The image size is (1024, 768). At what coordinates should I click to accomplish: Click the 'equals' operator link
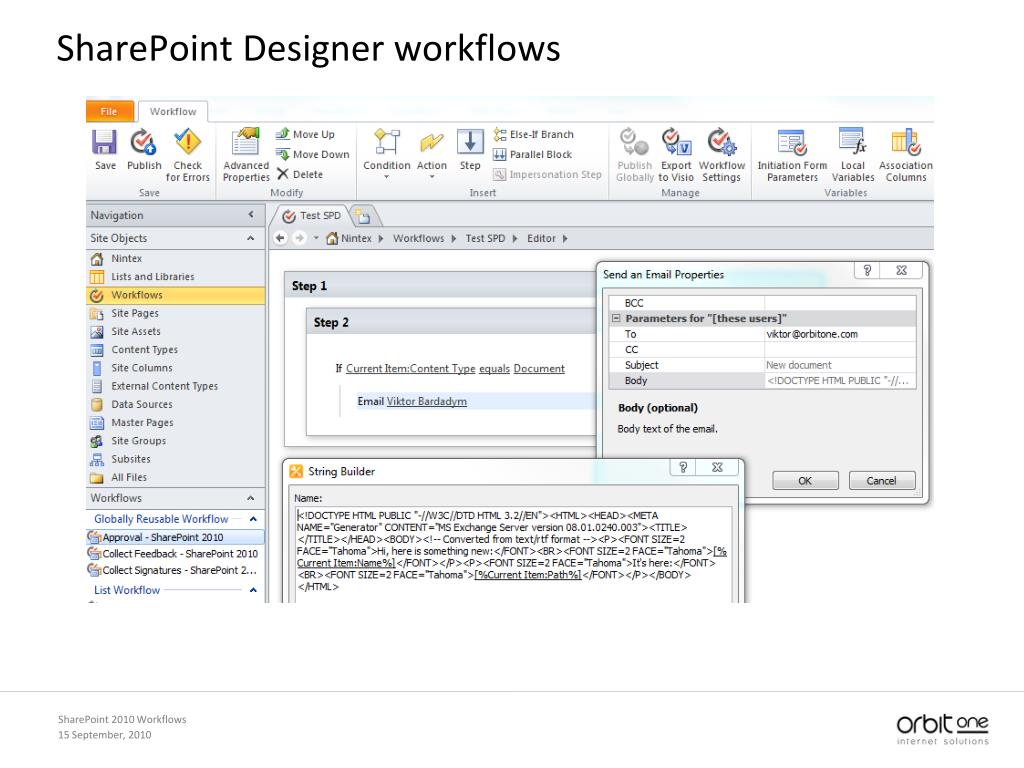(x=494, y=368)
